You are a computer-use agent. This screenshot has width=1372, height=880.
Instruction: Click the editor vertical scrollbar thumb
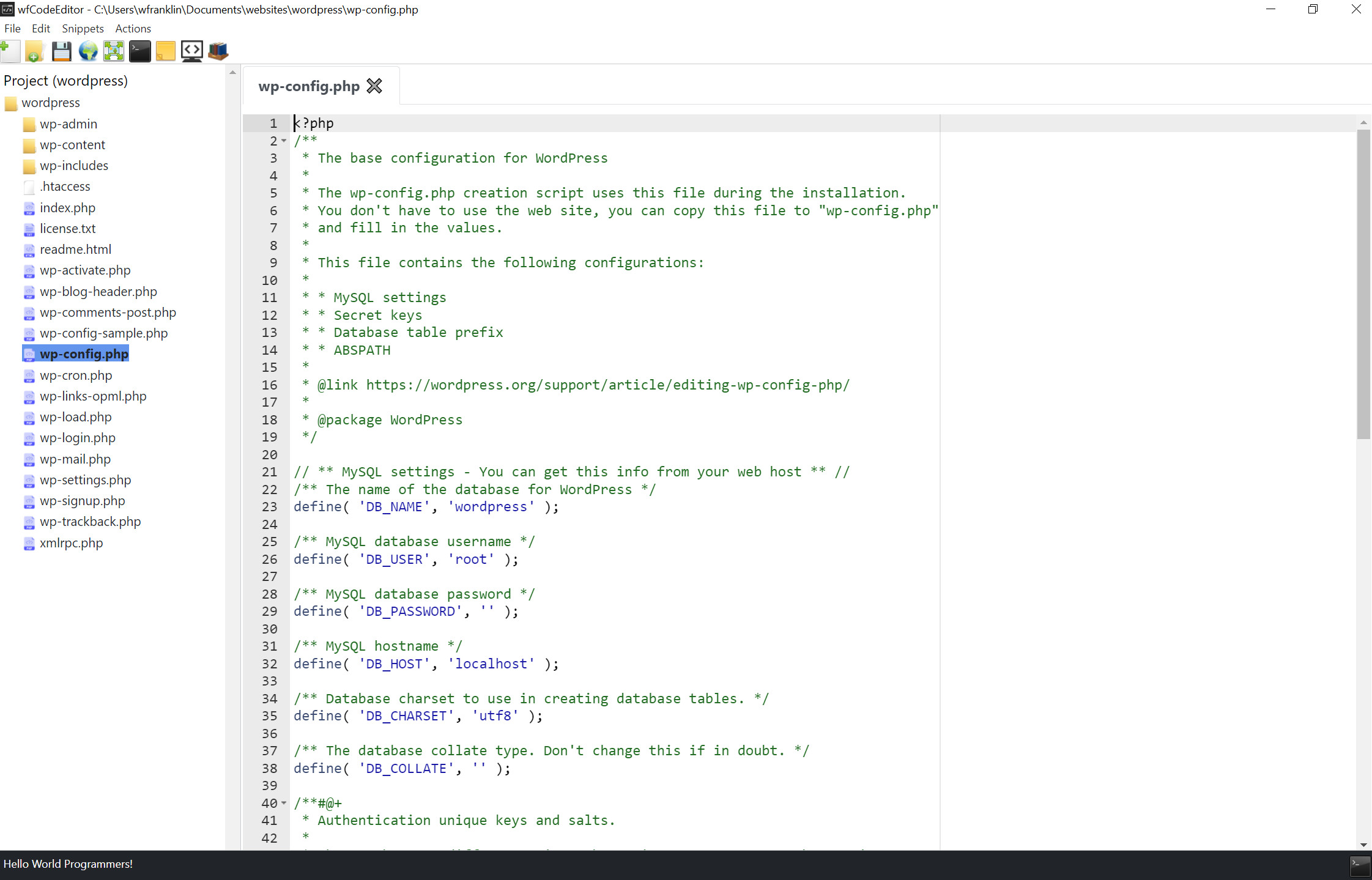pyautogui.click(x=1363, y=284)
